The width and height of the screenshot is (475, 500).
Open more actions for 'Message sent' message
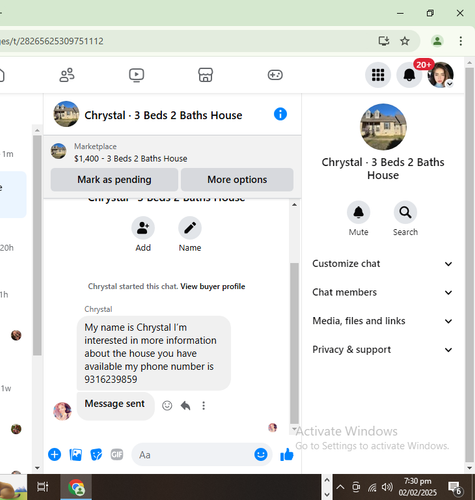coord(203,405)
